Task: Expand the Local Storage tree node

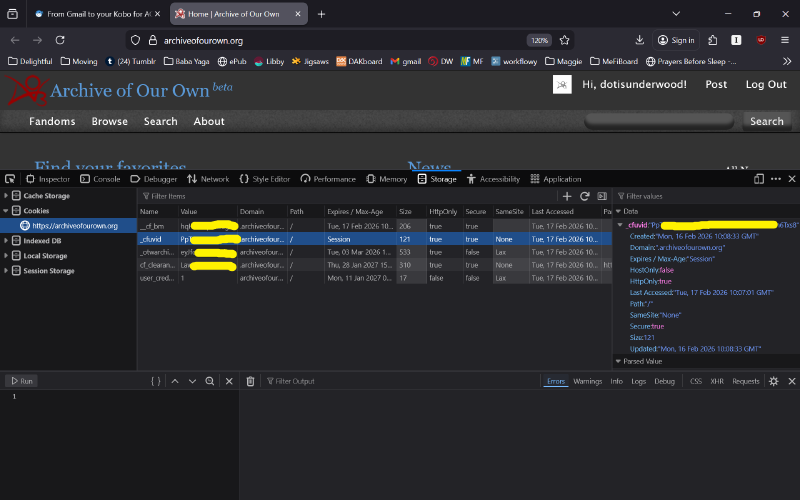Action: [6, 256]
